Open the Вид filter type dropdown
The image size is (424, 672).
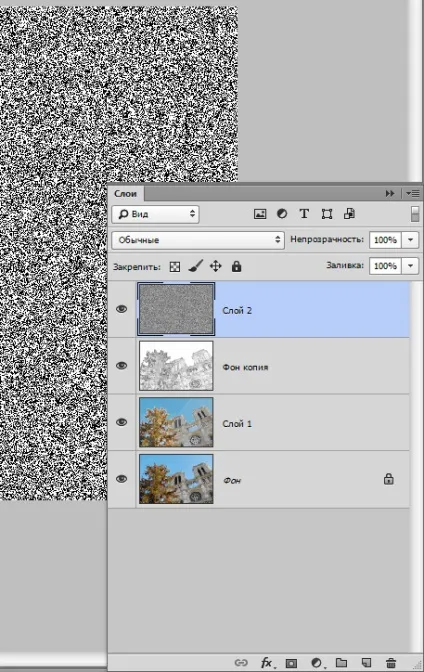[x=156, y=214]
